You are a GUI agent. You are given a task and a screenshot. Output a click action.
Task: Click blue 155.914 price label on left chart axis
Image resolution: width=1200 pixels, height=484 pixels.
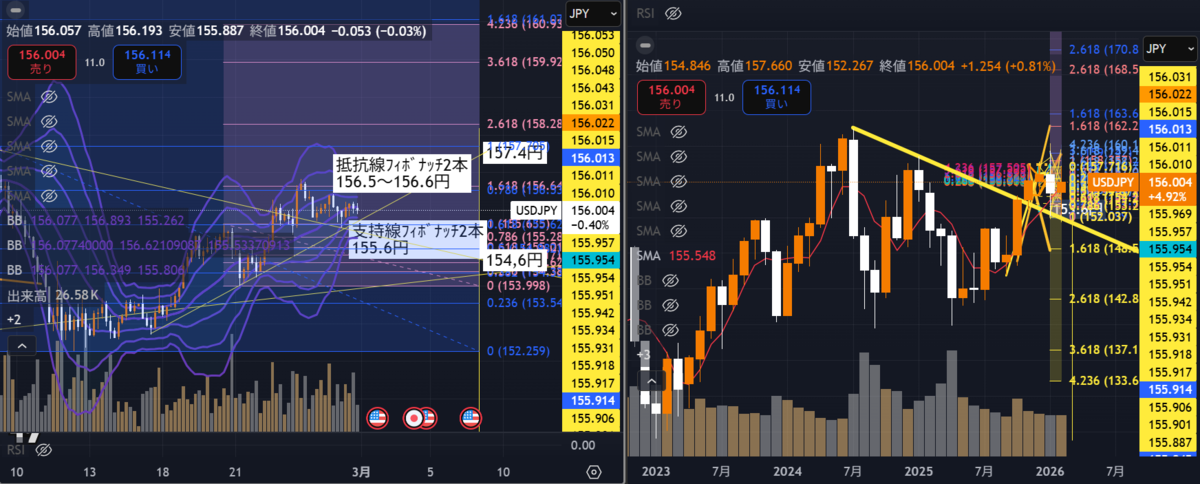(591, 399)
